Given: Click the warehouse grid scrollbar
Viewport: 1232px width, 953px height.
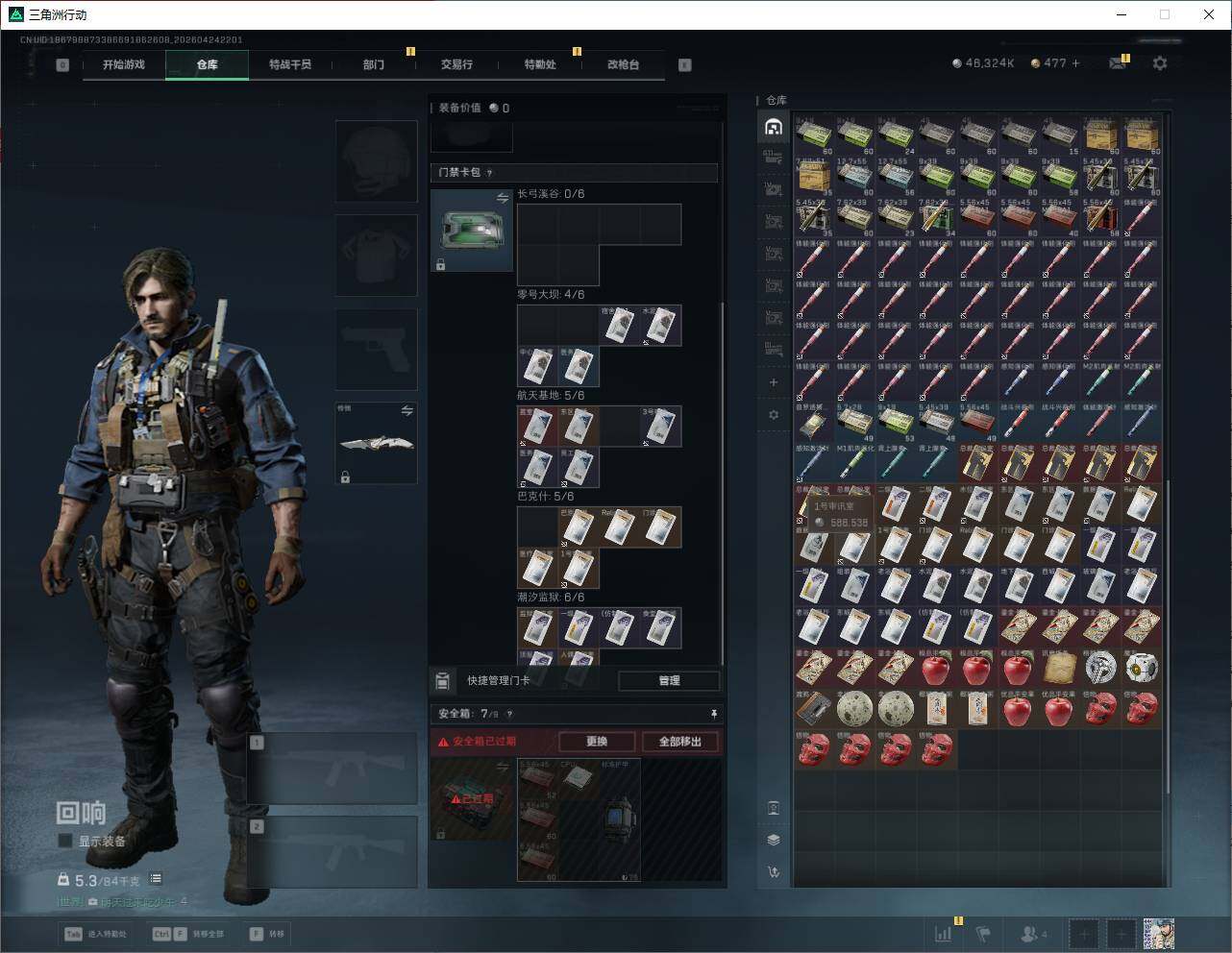Looking at the screenshot, I should [1168, 636].
